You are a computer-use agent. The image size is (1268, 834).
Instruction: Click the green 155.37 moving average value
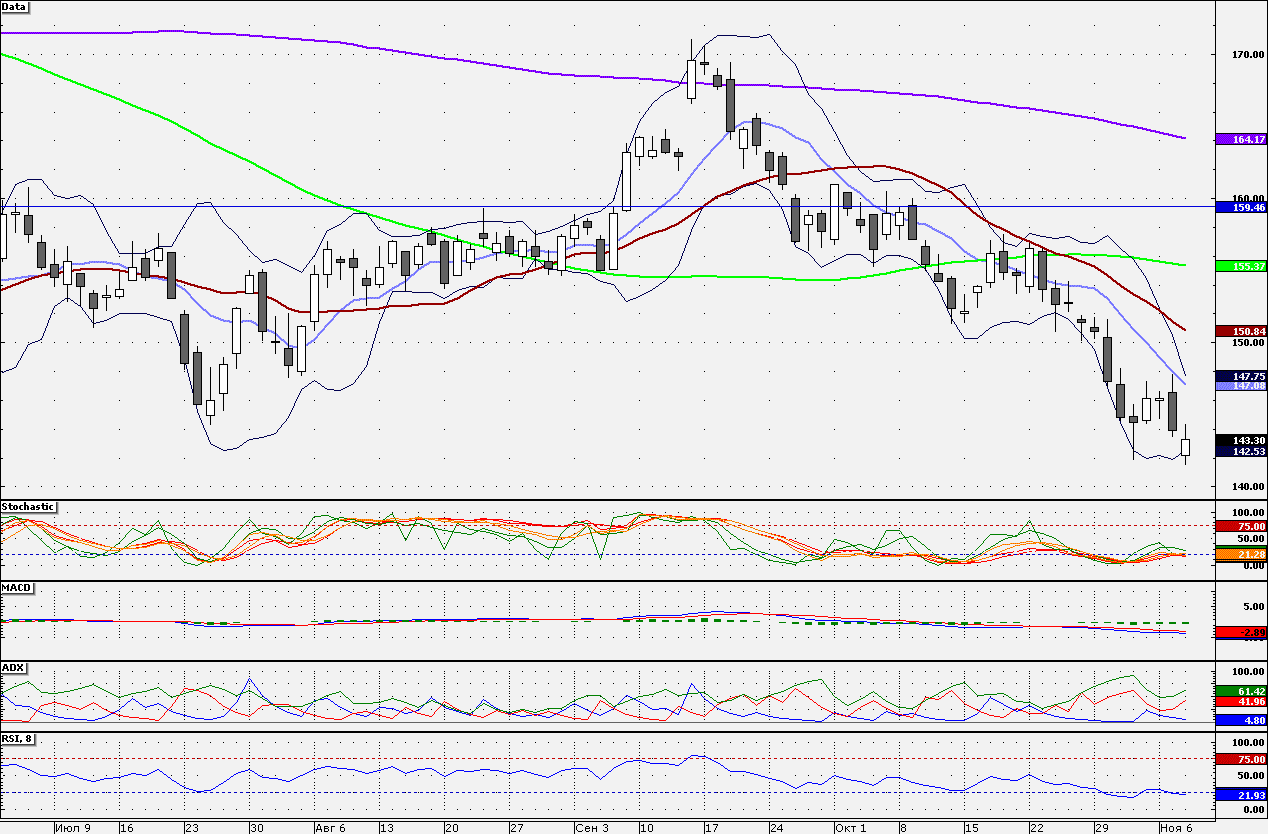(1241, 266)
